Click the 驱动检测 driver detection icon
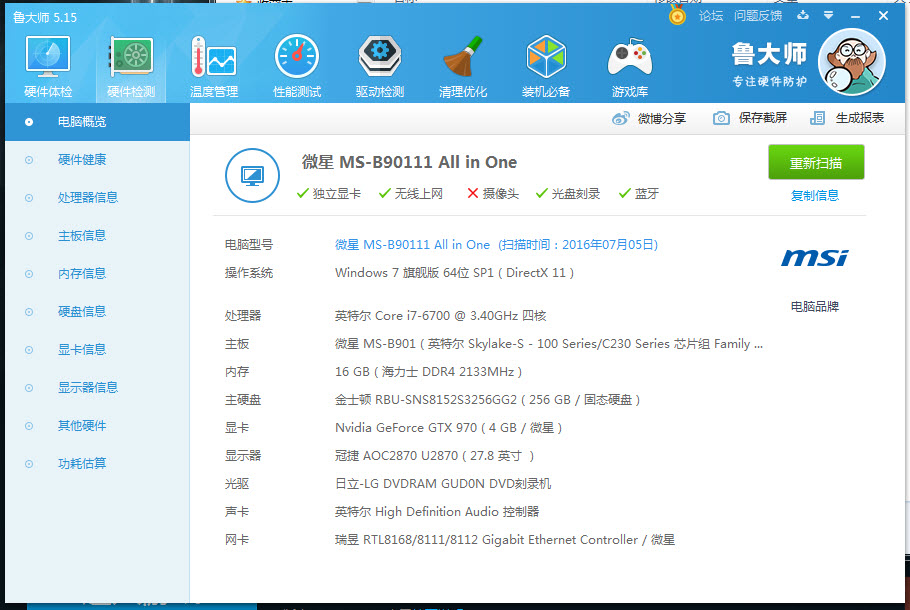 tap(380, 62)
